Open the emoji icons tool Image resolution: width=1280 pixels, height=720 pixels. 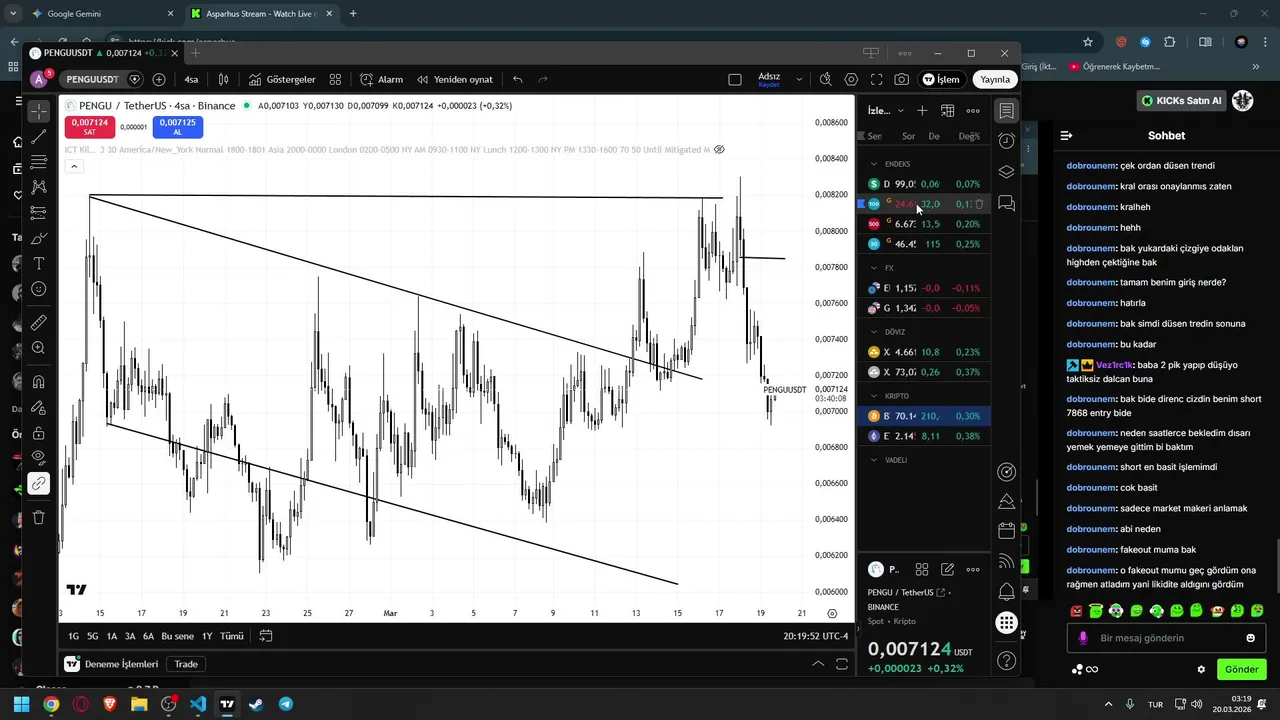tap(38, 289)
